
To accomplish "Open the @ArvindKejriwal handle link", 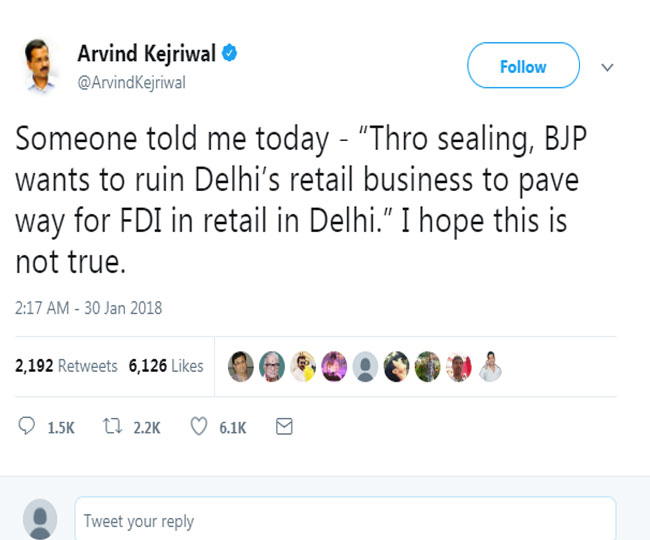I will point(131,83).
